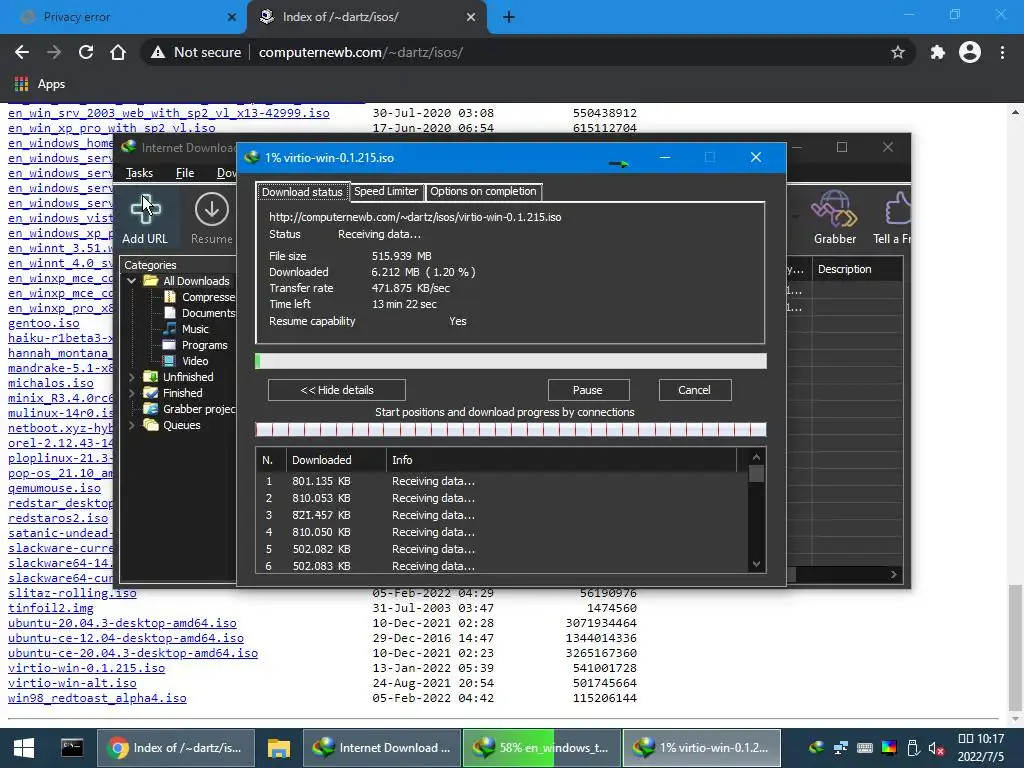Click the Downloaded column header
This screenshot has width=1024, height=768.
click(x=336, y=460)
